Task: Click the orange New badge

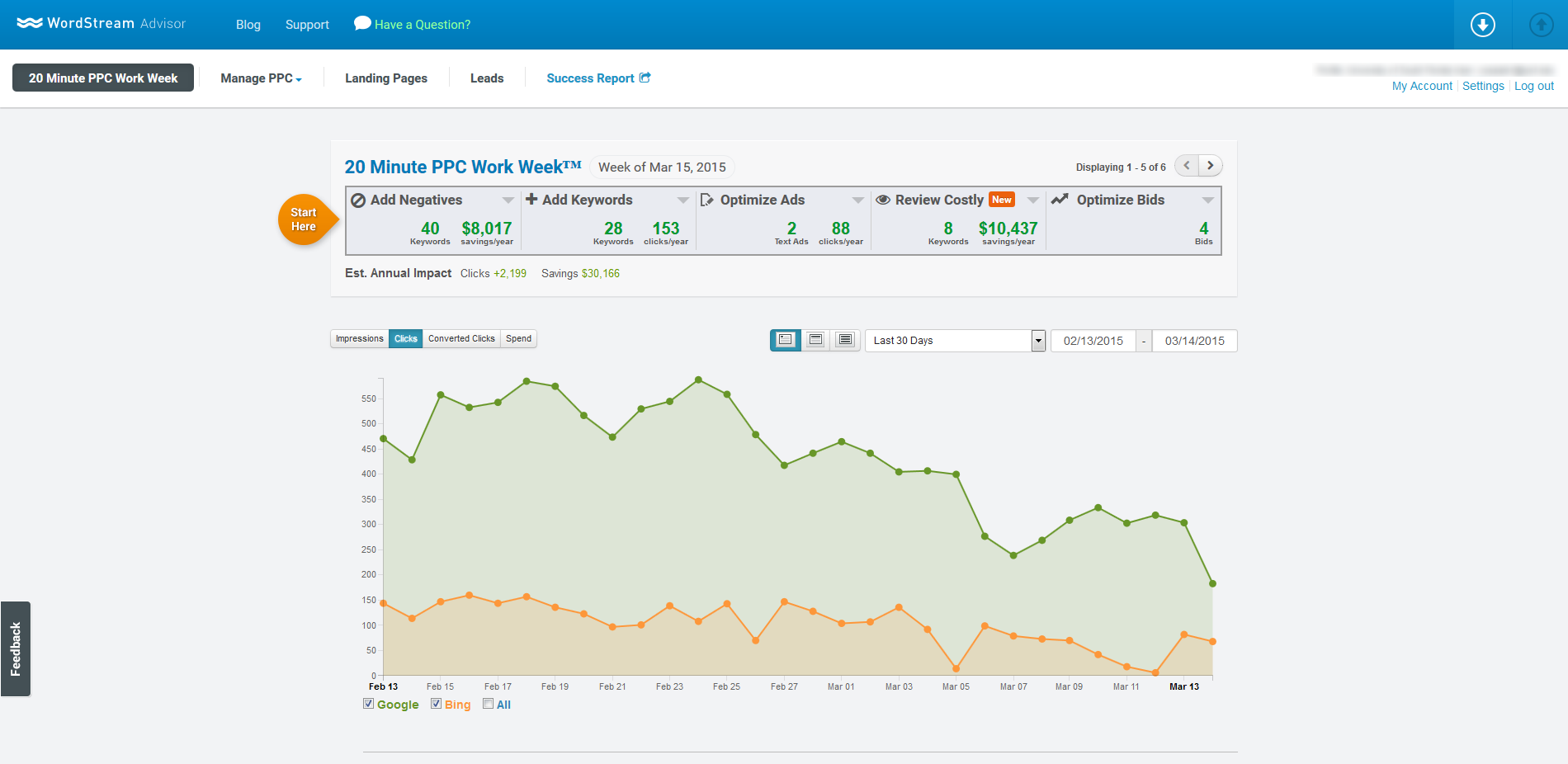Action: pyautogui.click(x=1002, y=200)
